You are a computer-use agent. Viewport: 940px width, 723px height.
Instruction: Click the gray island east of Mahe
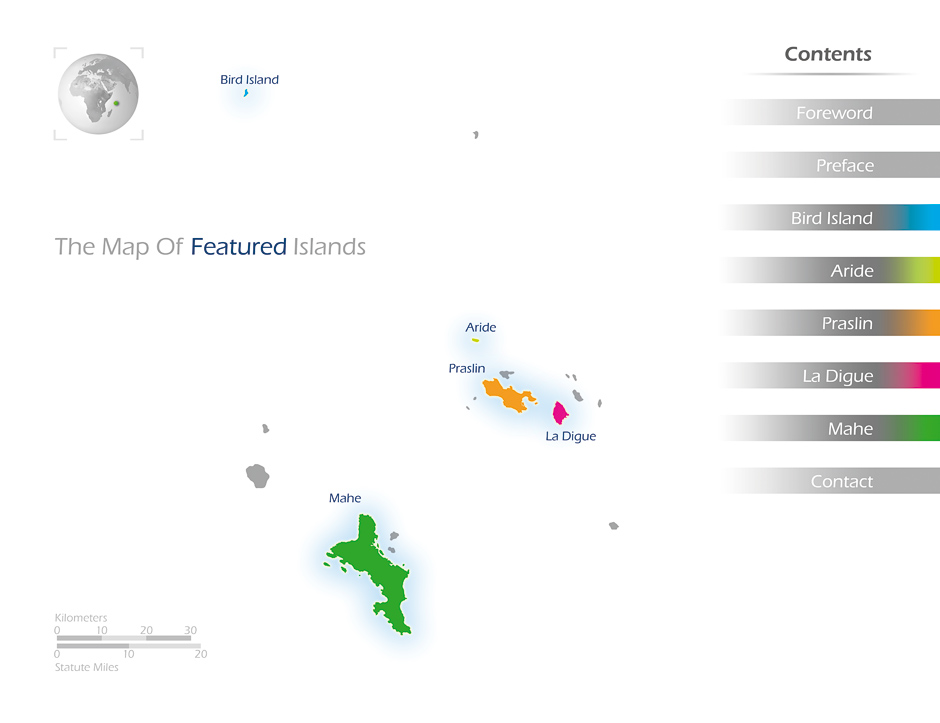click(613, 525)
